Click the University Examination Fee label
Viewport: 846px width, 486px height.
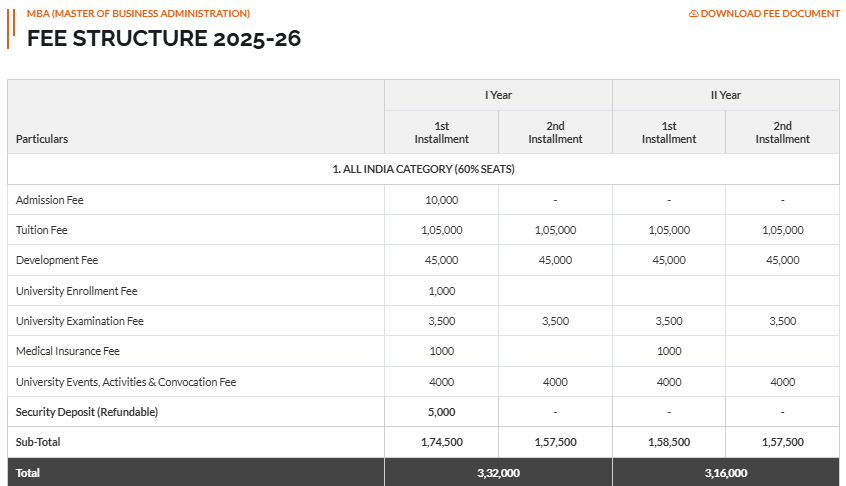[80, 321]
